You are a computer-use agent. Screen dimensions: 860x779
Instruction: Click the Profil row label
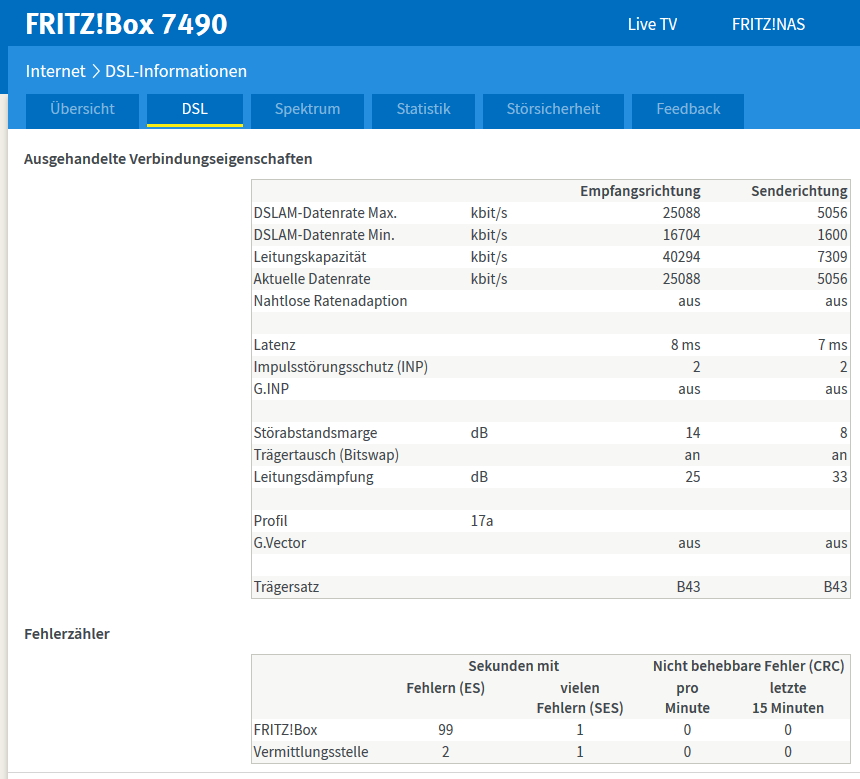point(270,521)
